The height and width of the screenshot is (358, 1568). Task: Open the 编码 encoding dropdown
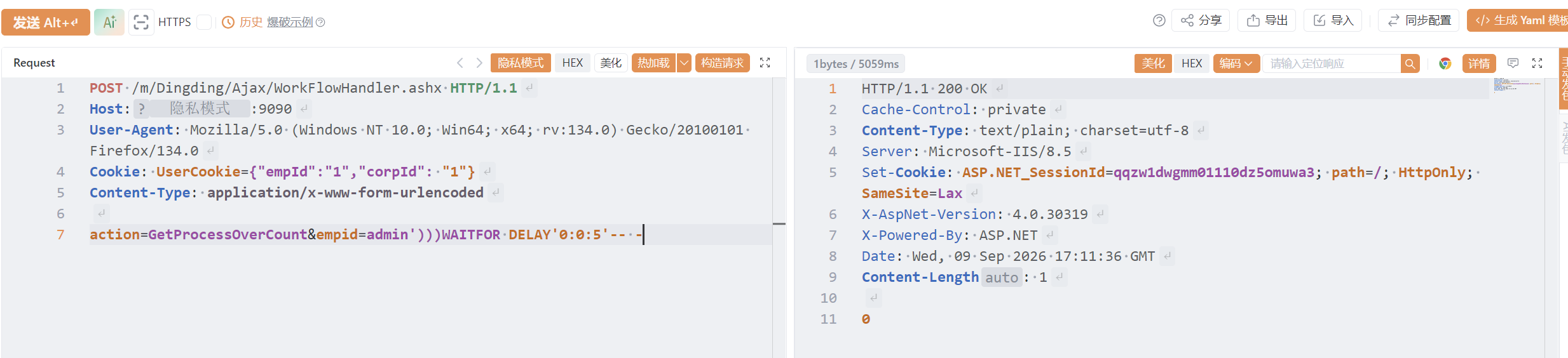[x=1236, y=63]
